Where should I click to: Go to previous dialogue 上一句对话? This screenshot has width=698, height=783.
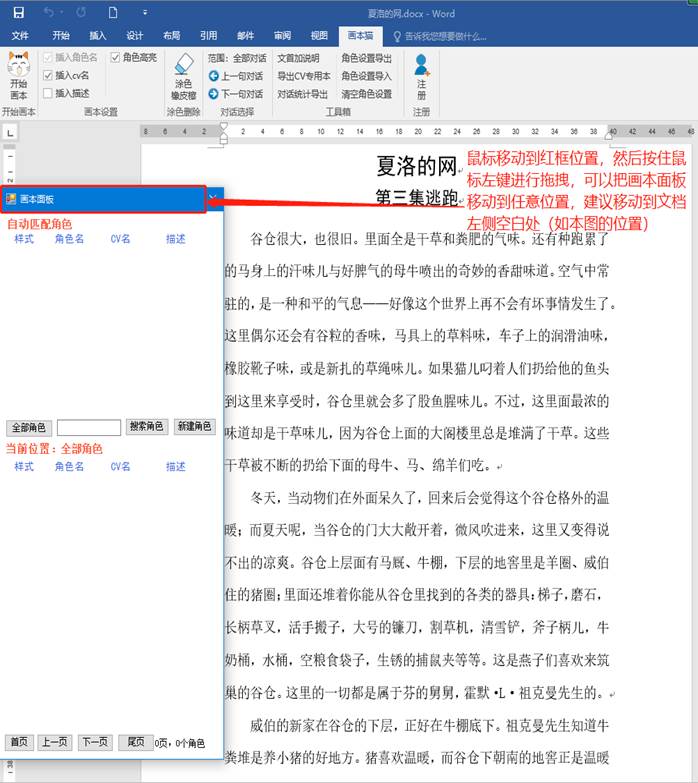(236, 76)
